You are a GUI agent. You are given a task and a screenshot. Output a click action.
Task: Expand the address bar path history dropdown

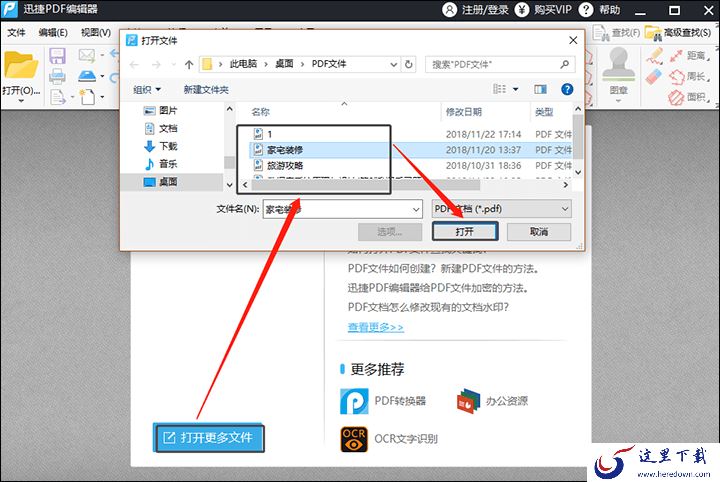[394, 64]
